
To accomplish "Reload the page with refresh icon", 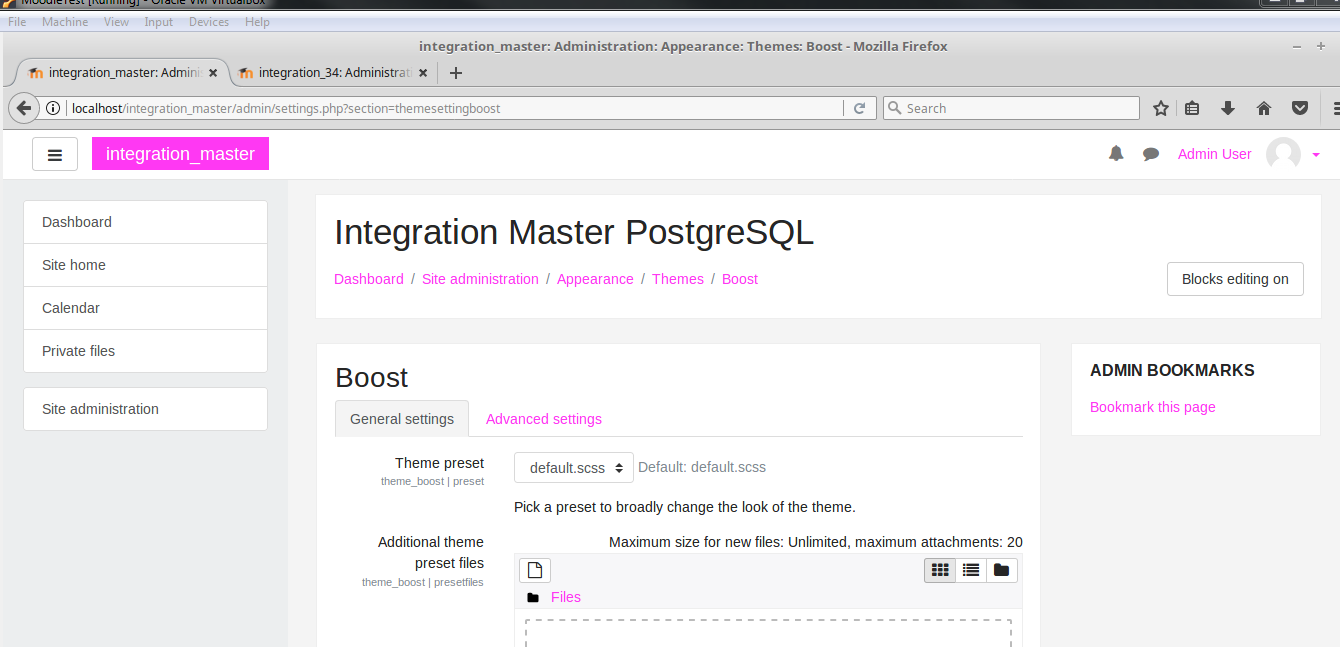I will (859, 108).
